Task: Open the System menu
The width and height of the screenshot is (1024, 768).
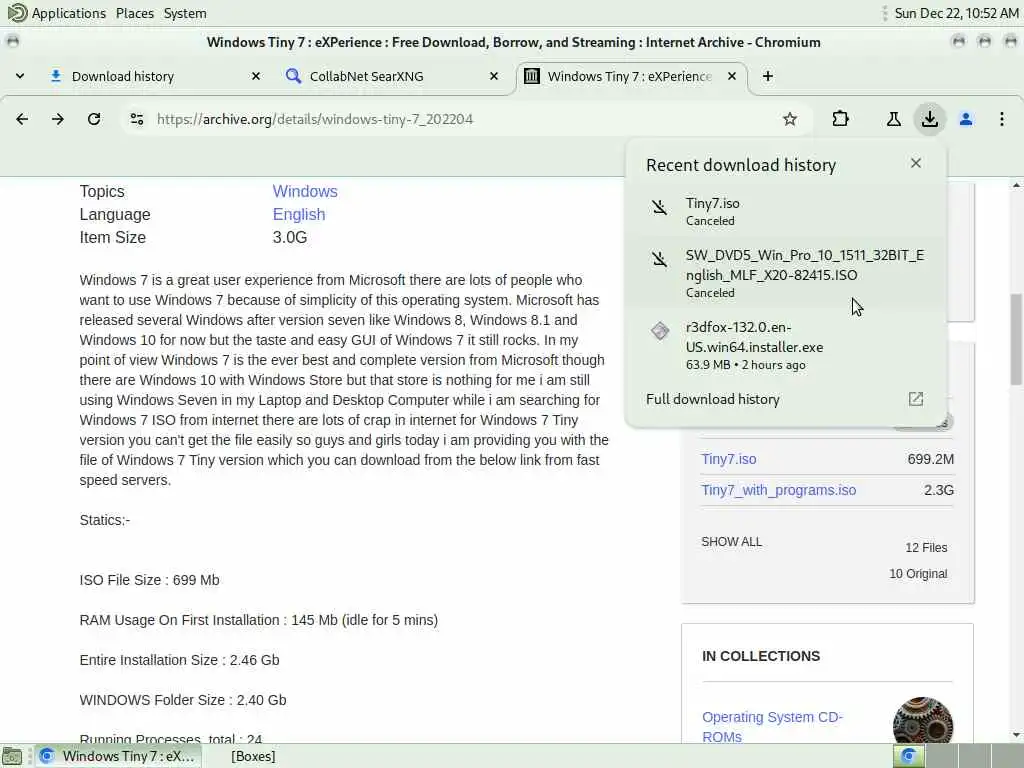Action: (x=185, y=13)
